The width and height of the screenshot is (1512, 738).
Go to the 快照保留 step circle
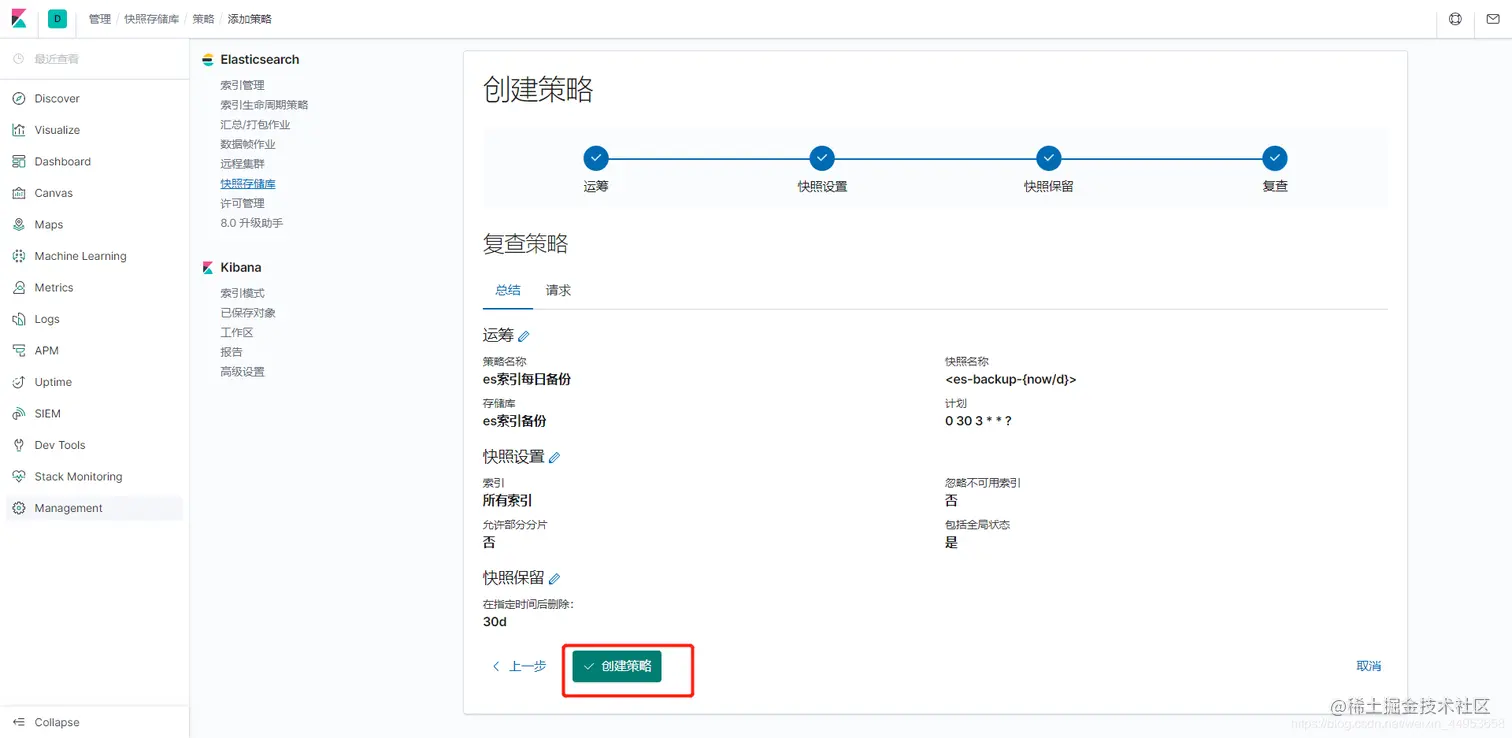[1048, 158]
